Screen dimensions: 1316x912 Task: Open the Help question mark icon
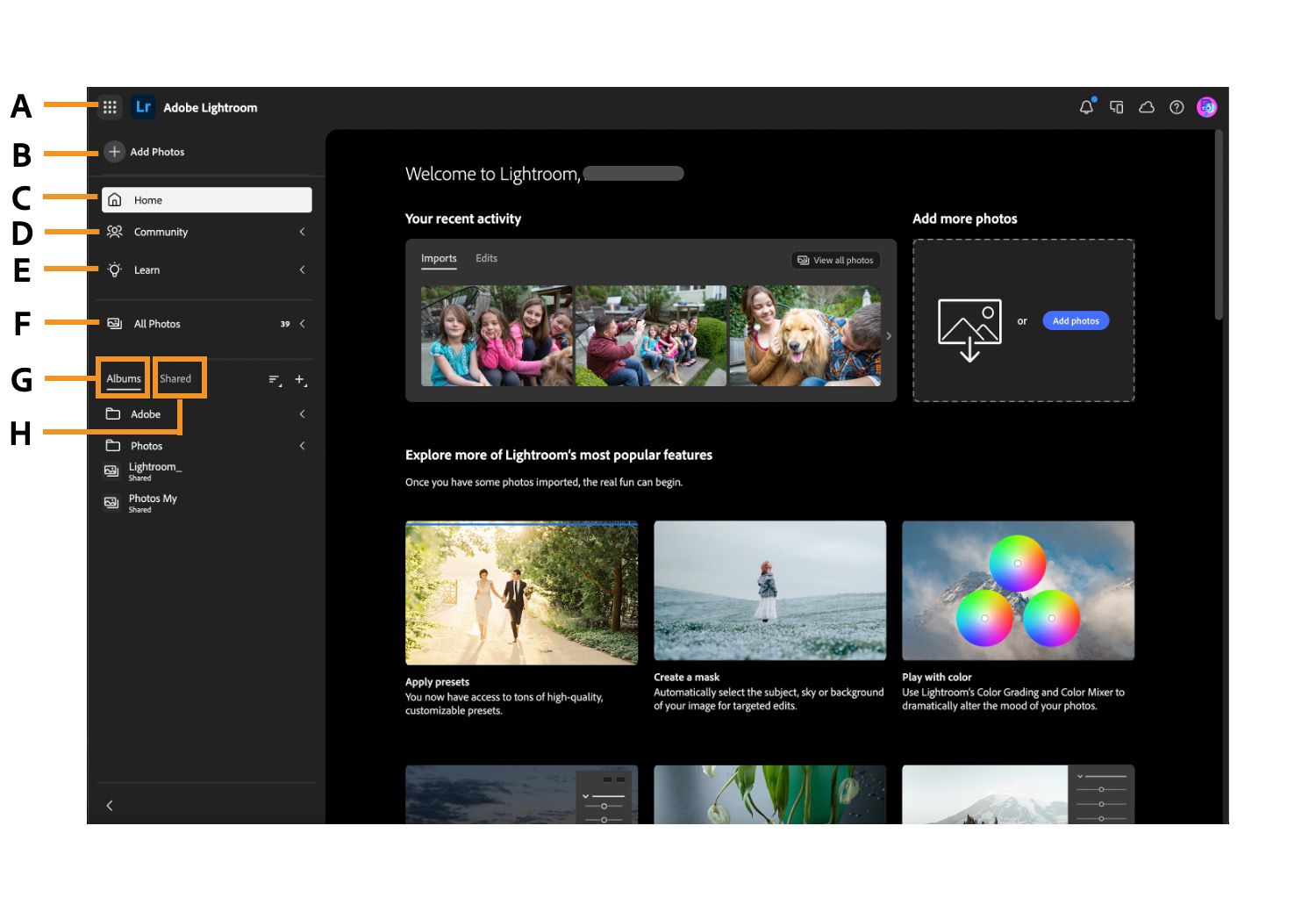pos(1176,107)
